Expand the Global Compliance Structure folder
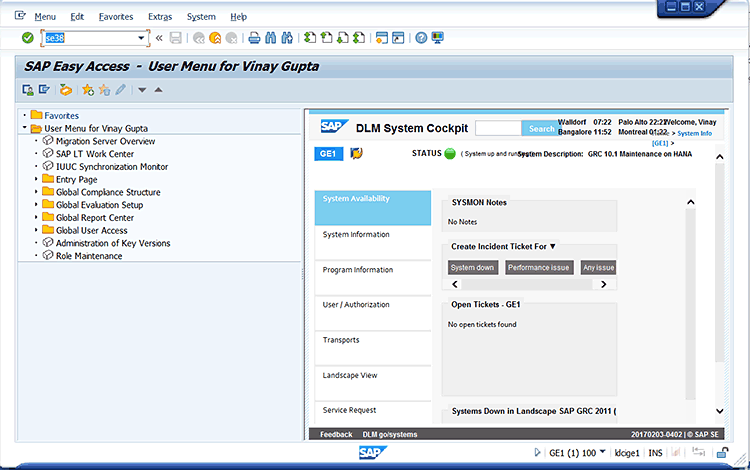The height and width of the screenshot is (470, 750). 36,192
